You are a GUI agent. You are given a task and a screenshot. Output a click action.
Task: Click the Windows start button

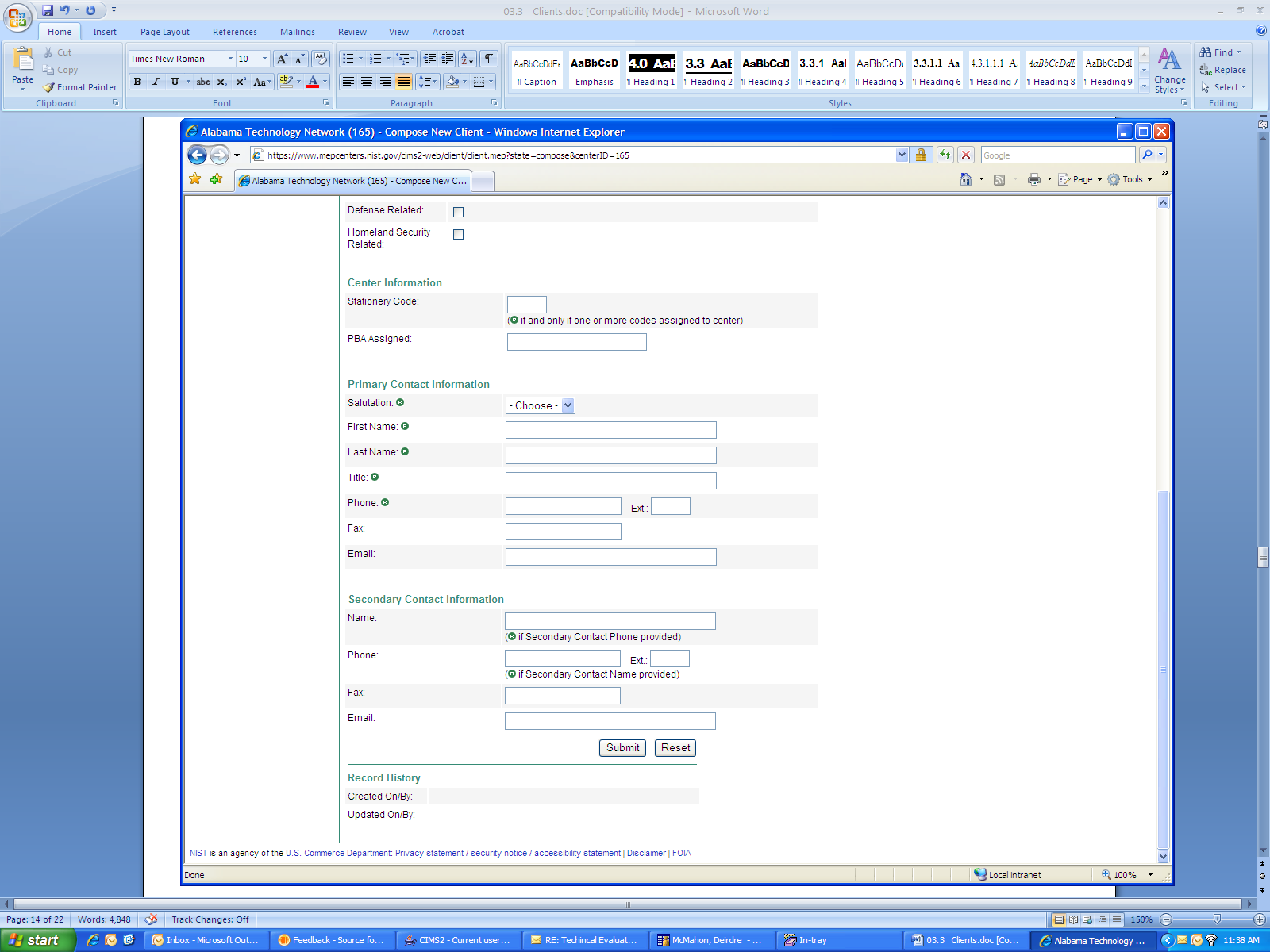37,940
